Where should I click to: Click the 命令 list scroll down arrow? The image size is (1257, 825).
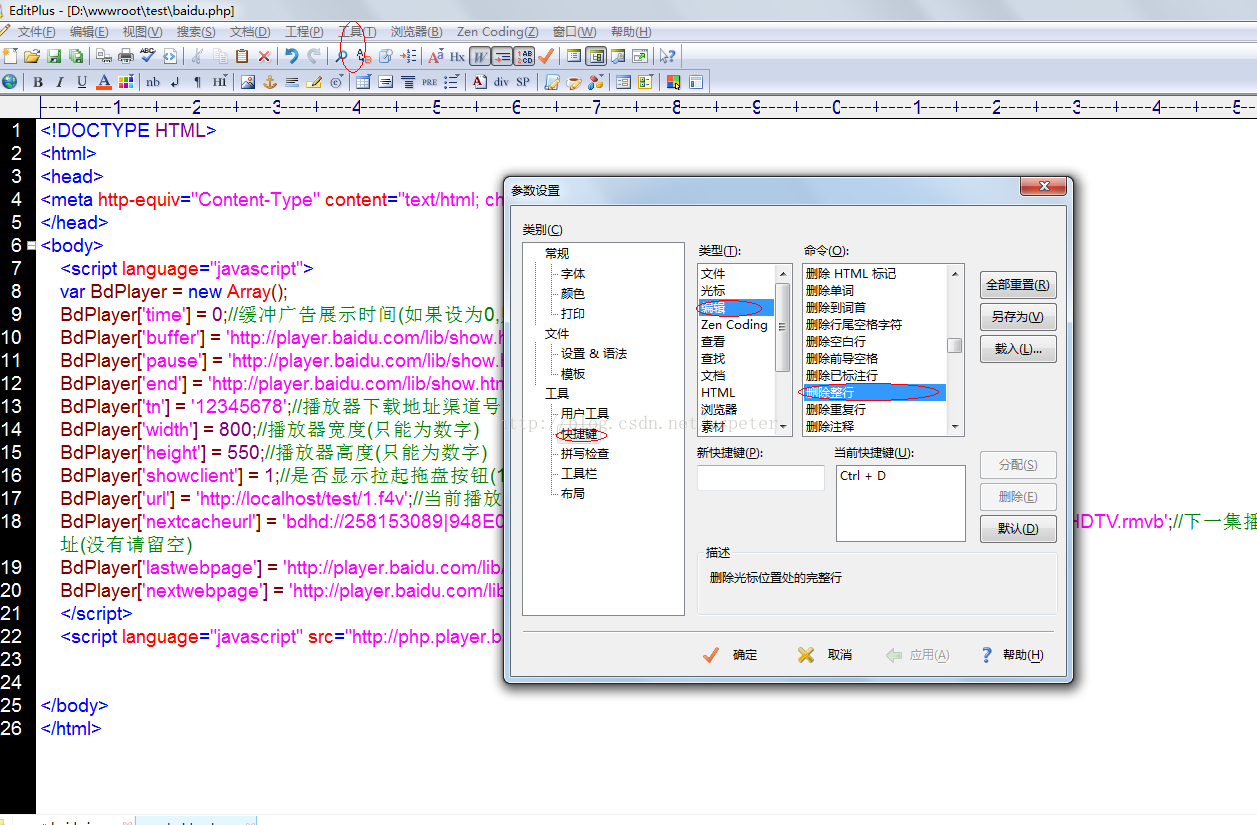pos(956,427)
